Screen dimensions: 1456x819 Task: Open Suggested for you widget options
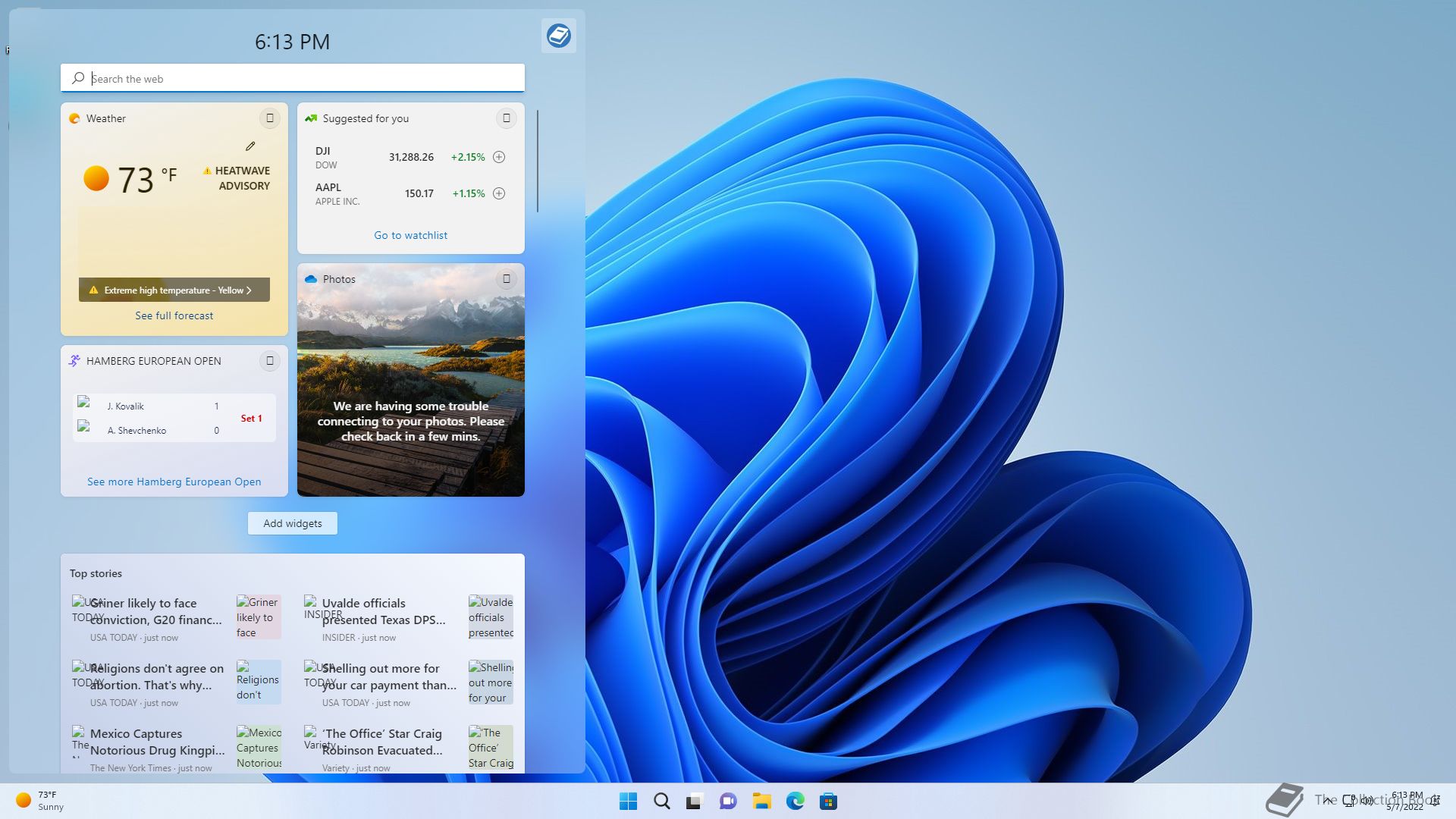[507, 118]
